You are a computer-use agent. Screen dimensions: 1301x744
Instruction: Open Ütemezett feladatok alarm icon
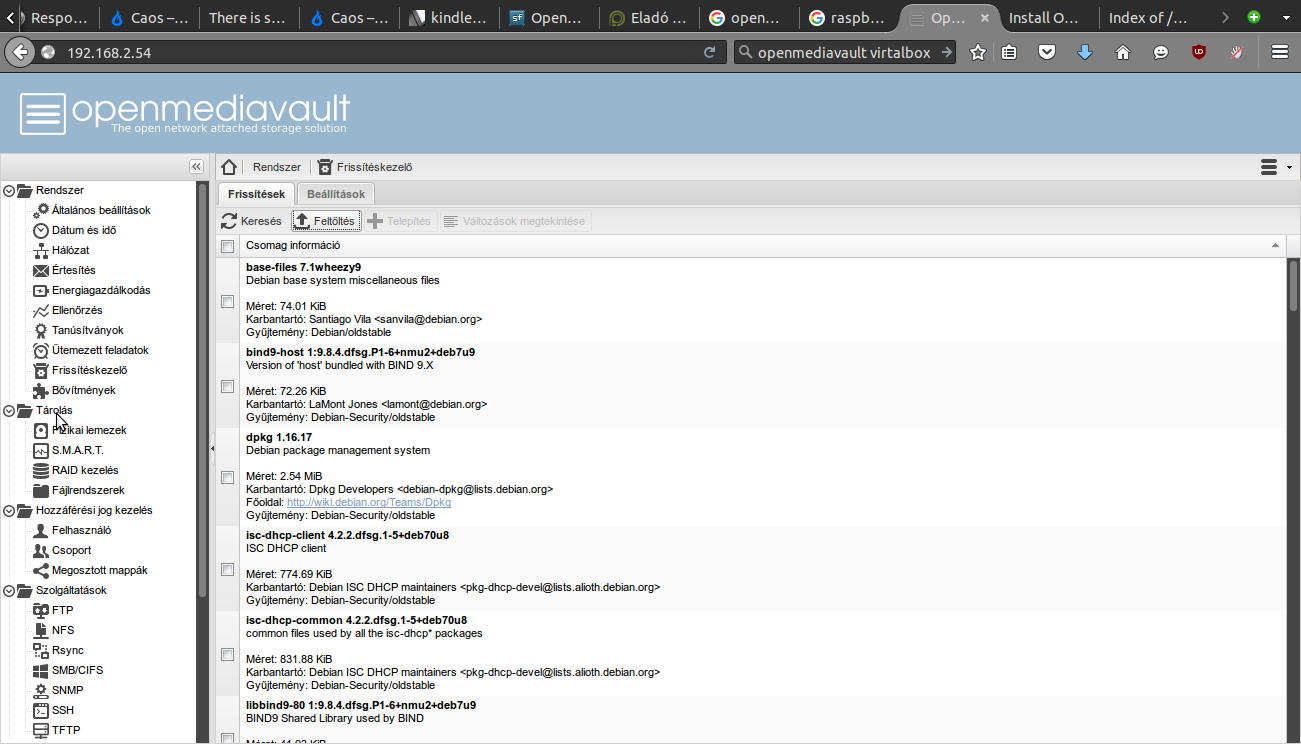(41, 350)
